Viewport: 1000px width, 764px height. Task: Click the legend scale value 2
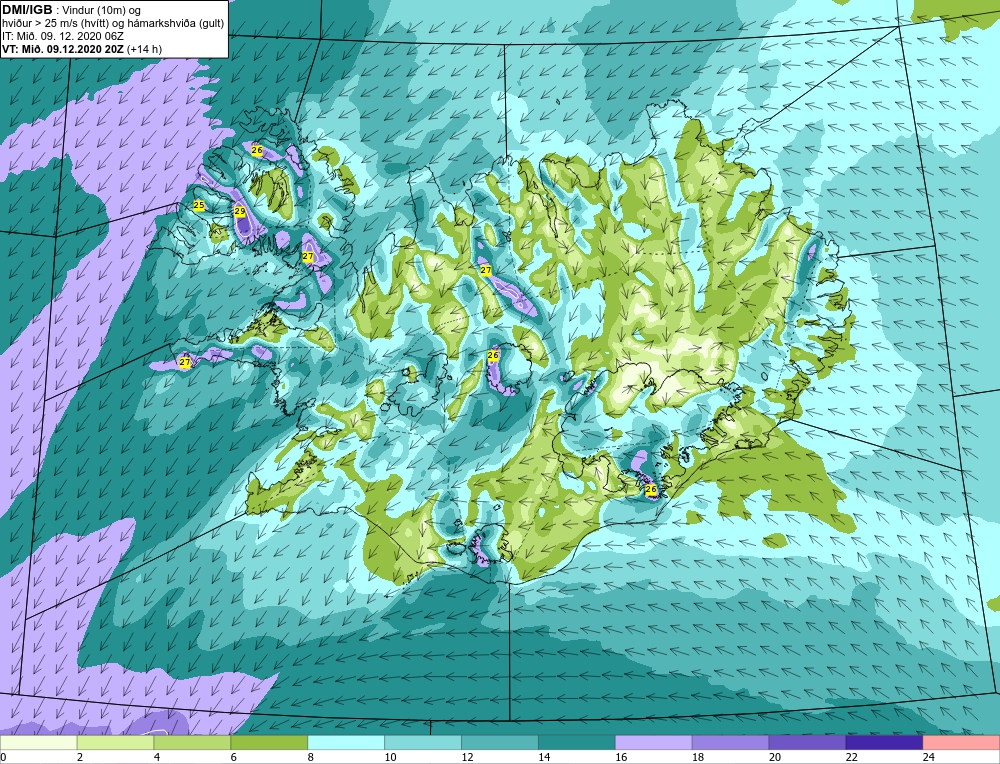[x=80, y=757]
